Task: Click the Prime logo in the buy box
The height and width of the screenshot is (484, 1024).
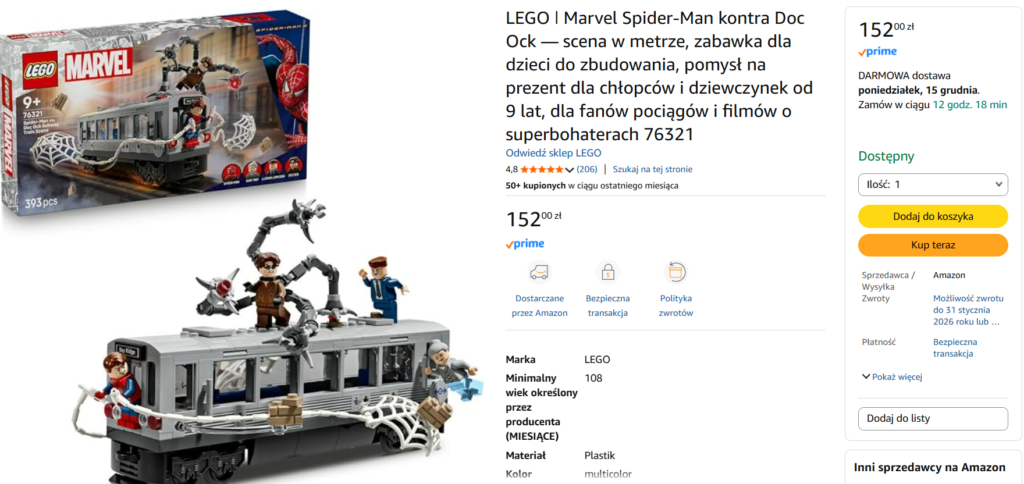Action: pos(877,52)
